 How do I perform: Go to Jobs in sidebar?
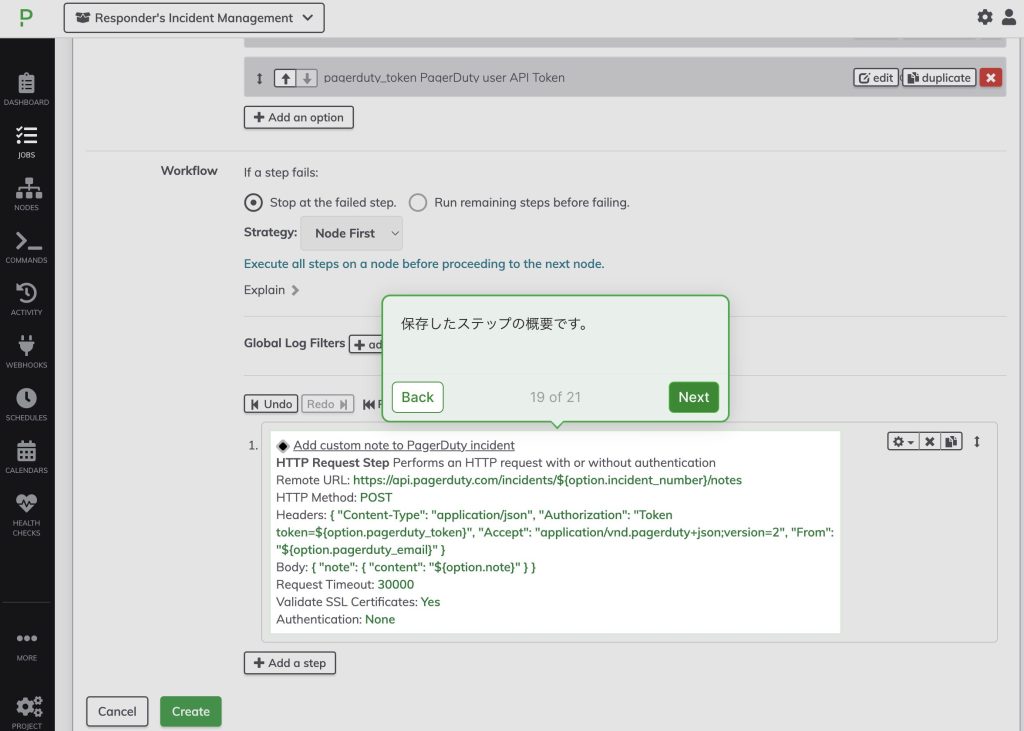point(26,142)
